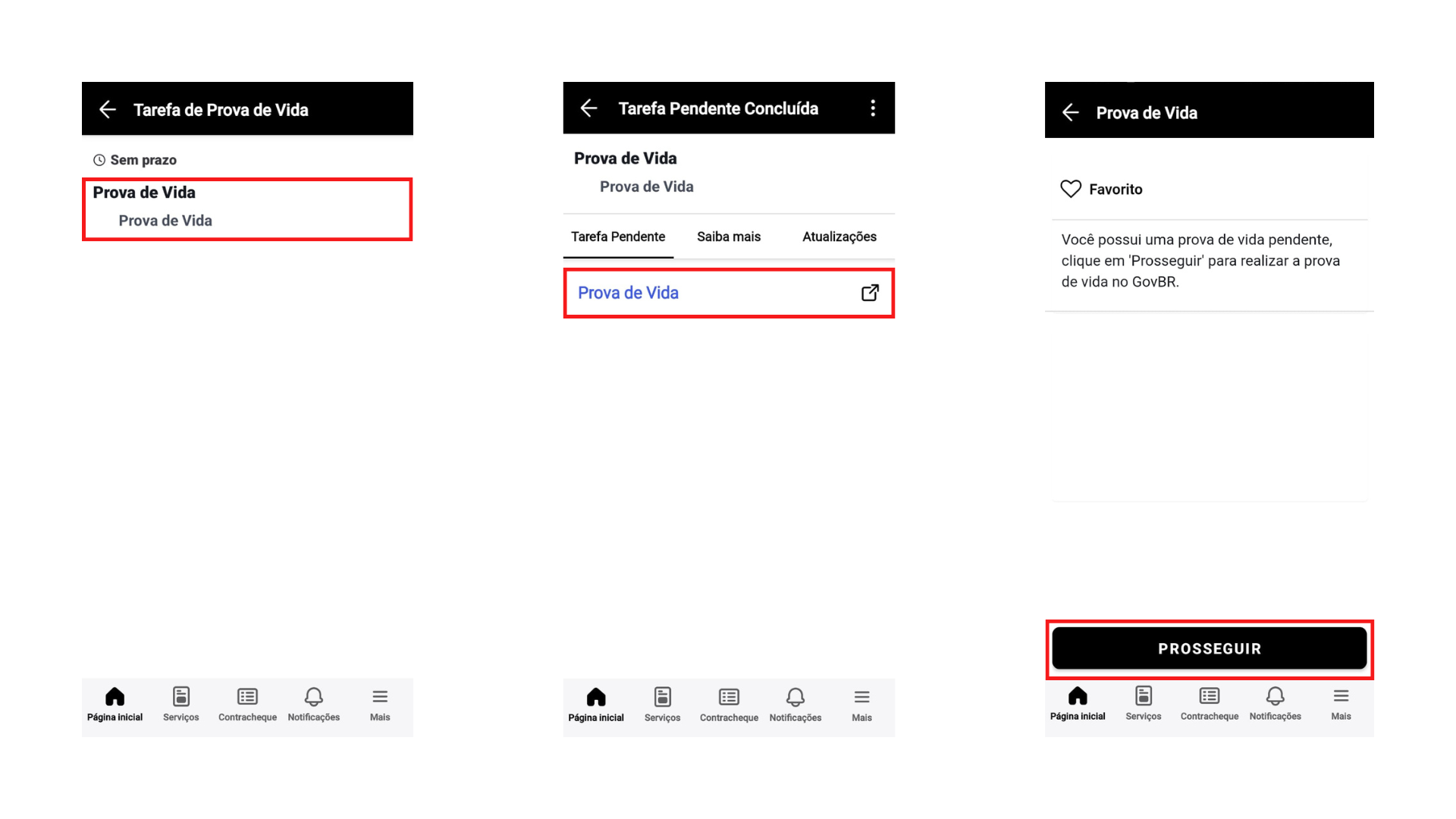Open Notificações in the Tarefa de Prova de Vida screen
This screenshot has height=819, width=1456.
tap(313, 704)
